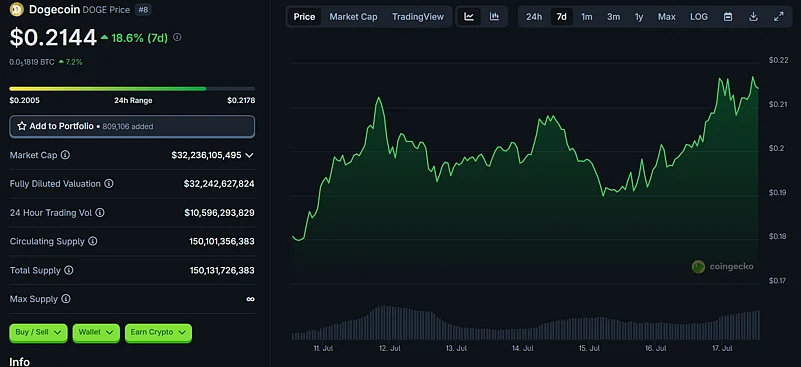Click the Add to Portfolio button
This screenshot has height=367, width=801.
pyautogui.click(x=132, y=126)
